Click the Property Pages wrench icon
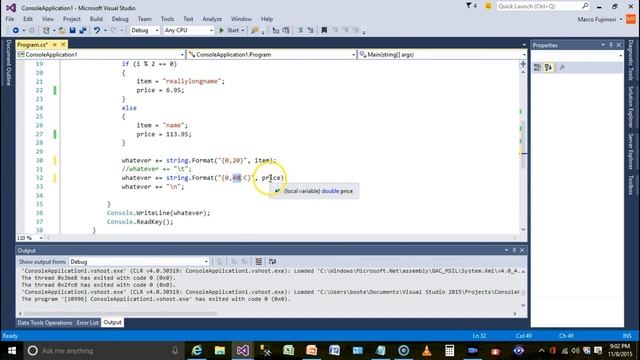 (x=562, y=67)
